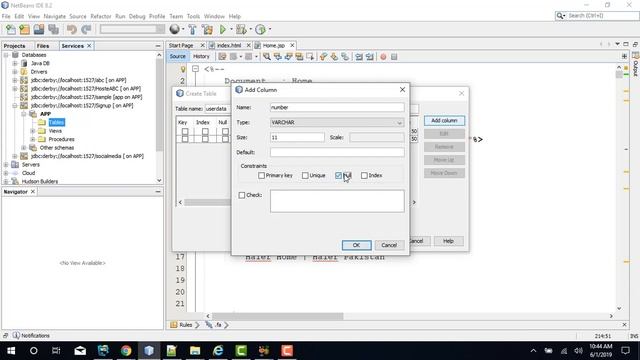Click the column Name input field
This screenshot has width=640, height=360.
tap(337, 107)
